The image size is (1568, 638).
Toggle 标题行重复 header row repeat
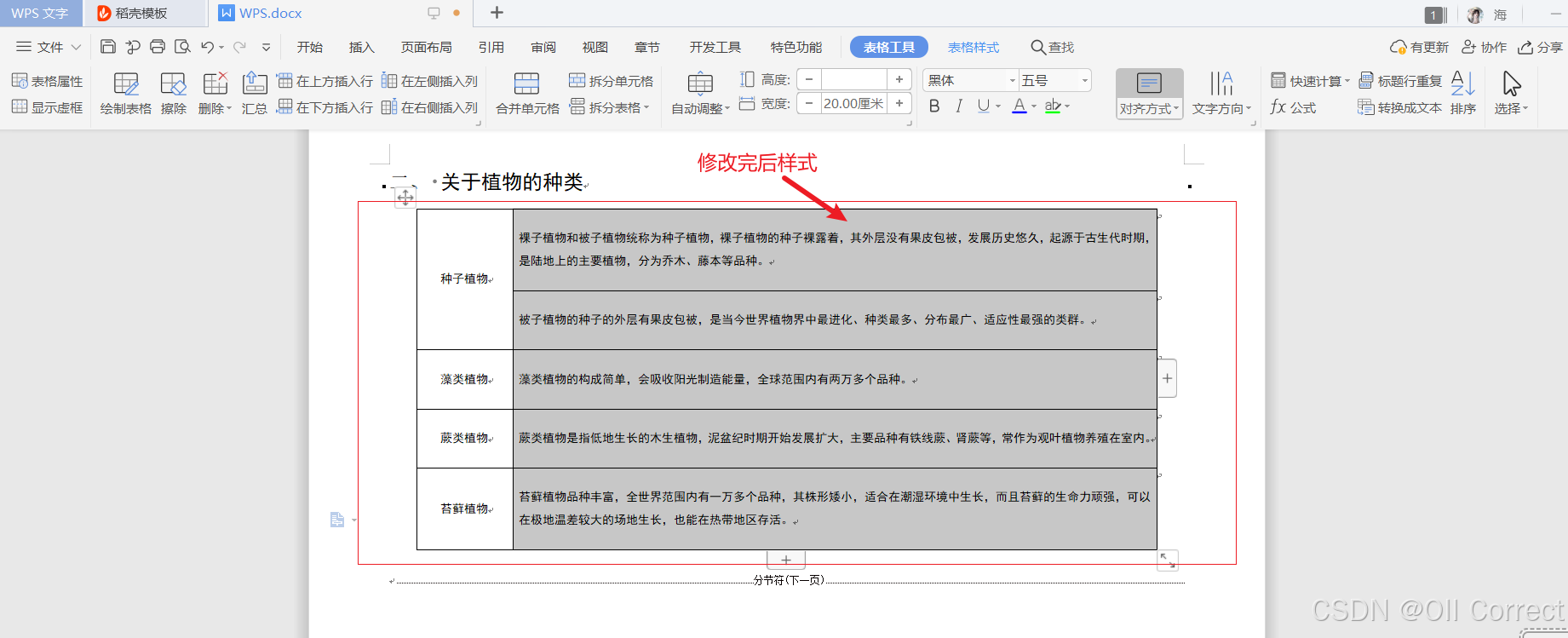(1400, 81)
